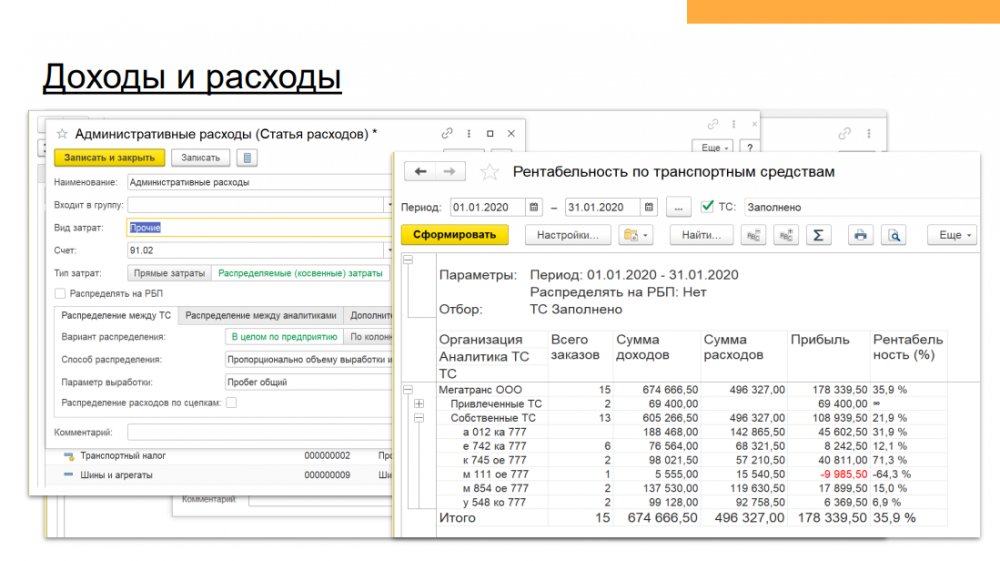Click the sigma sum icon

[x=818, y=235]
